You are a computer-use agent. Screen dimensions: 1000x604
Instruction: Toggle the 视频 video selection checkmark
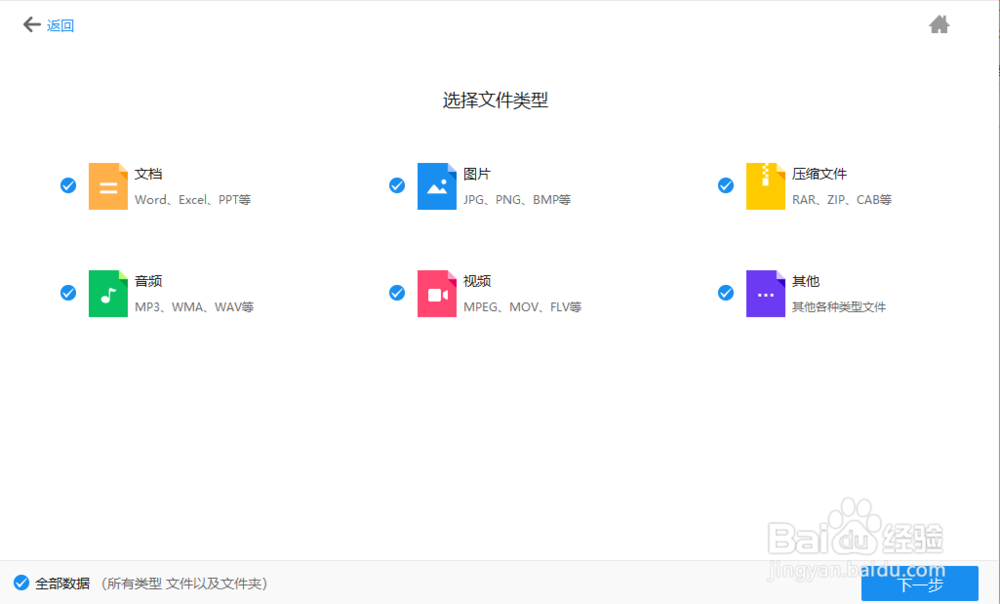(397, 293)
